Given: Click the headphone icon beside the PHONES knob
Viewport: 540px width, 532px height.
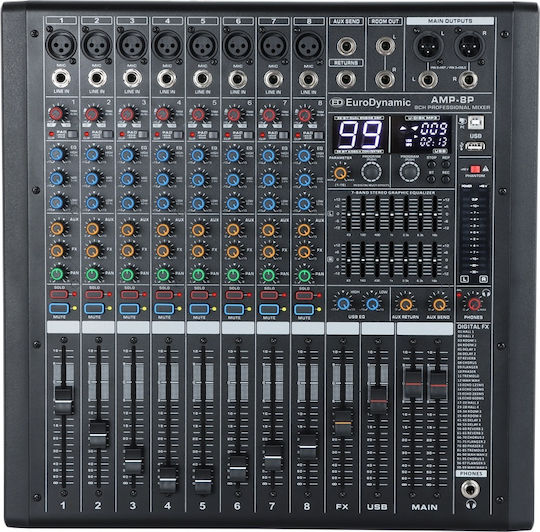Looking at the screenshot, I should click(486, 294).
